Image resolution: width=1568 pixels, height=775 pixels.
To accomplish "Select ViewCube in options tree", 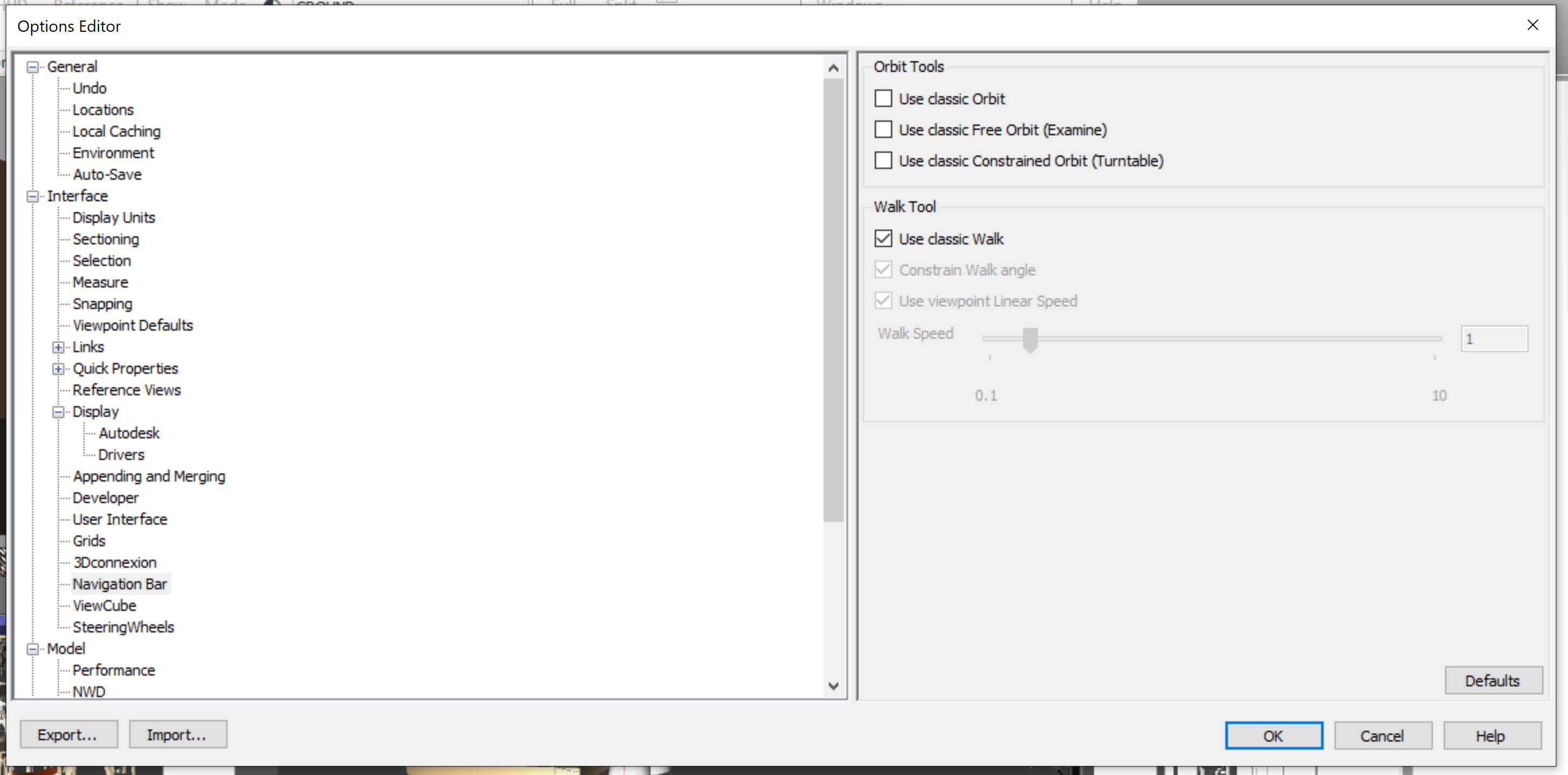I will tap(104, 606).
